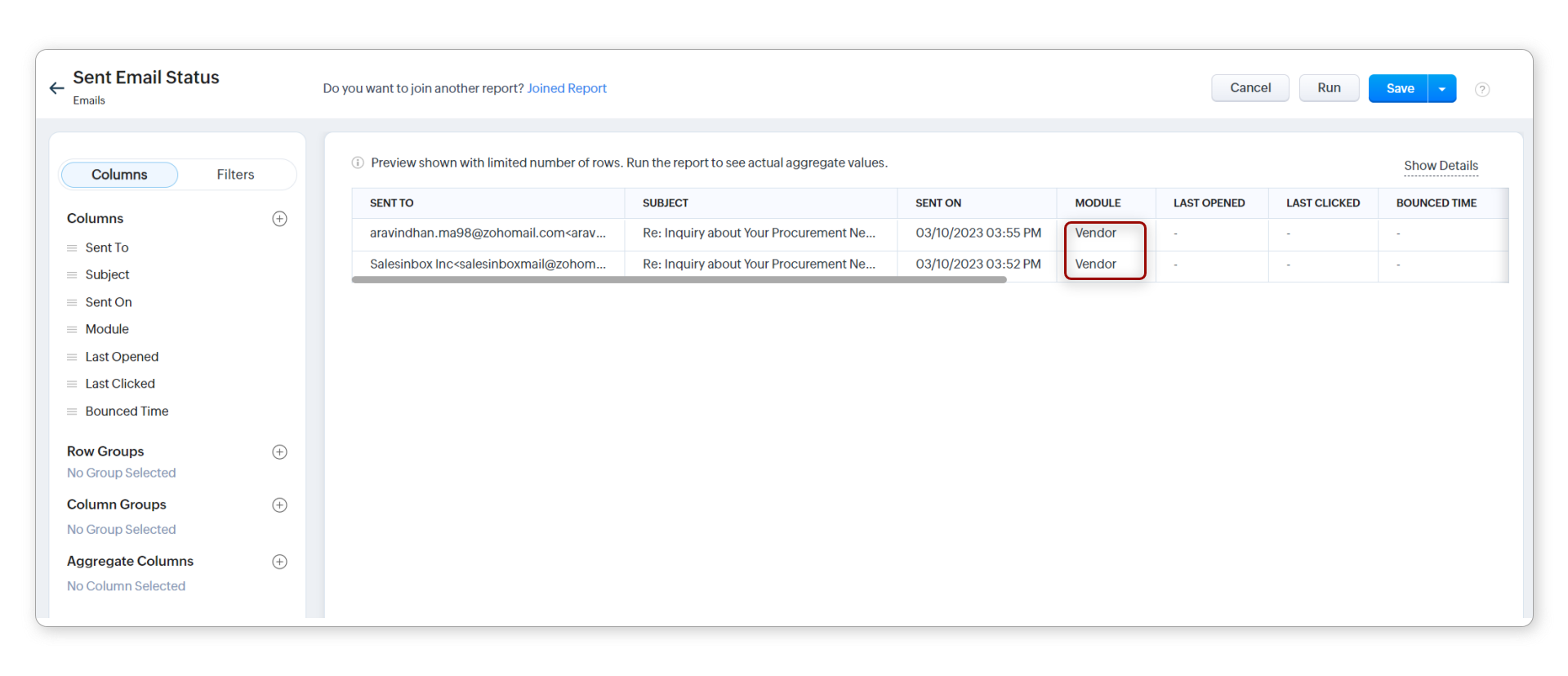1568x676 pixels.
Task: Click Show Details link
Action: click(1441, 166)
